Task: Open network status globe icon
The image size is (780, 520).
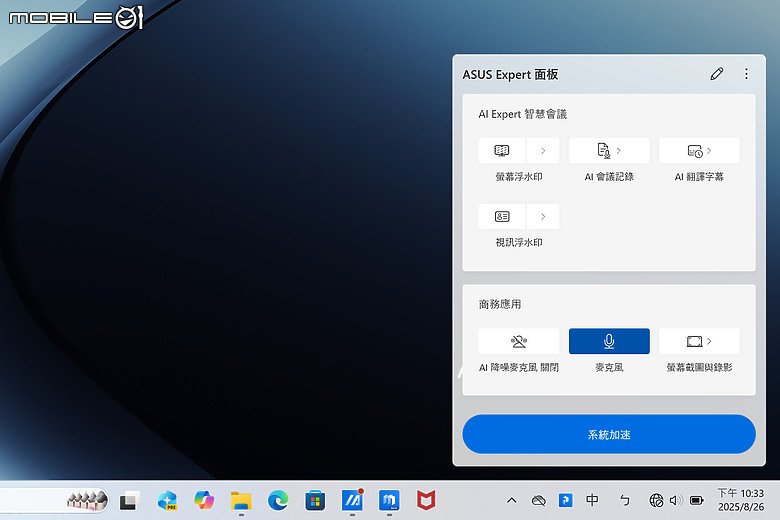Action: tap(656, 500)
